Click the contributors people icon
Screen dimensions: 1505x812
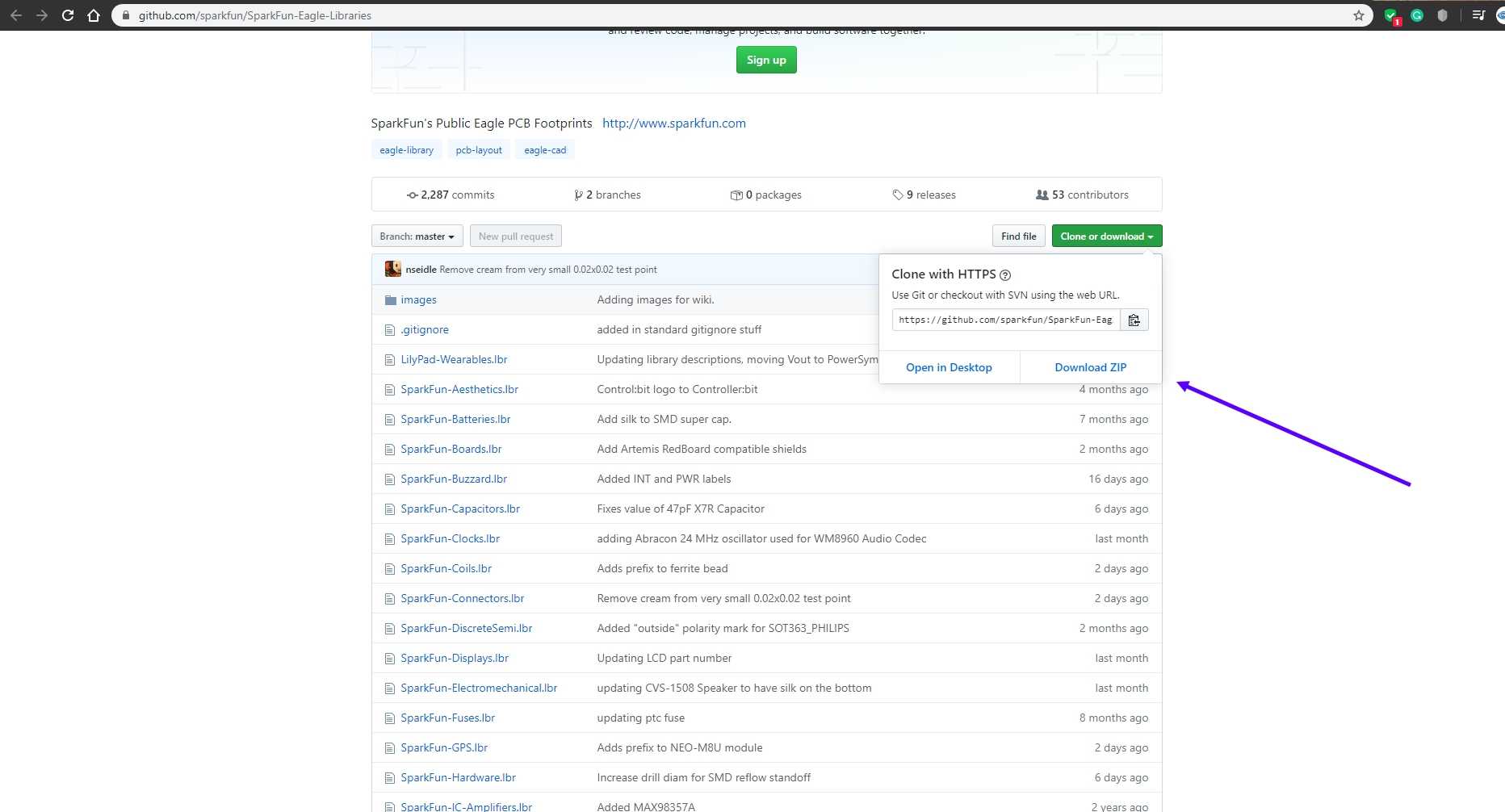pyautogui.click(x=1042, y=195)
